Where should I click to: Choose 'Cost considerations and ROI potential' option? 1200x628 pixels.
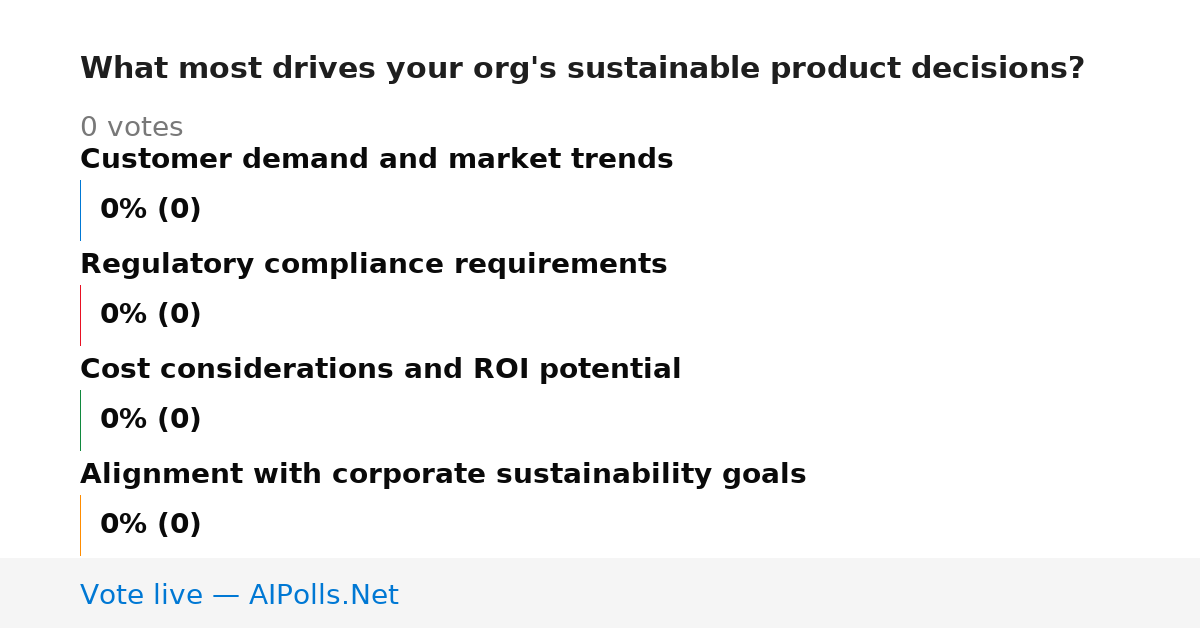[380, 370]
